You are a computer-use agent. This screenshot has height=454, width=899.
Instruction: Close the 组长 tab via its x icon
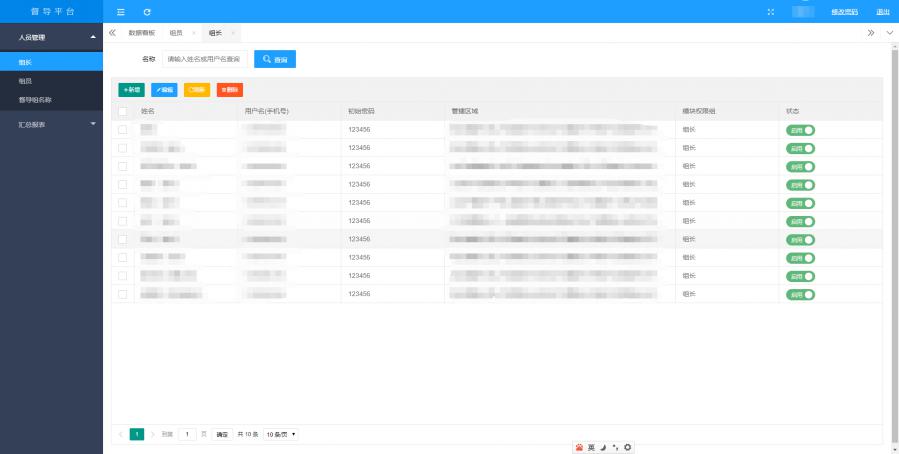[233, 33]
